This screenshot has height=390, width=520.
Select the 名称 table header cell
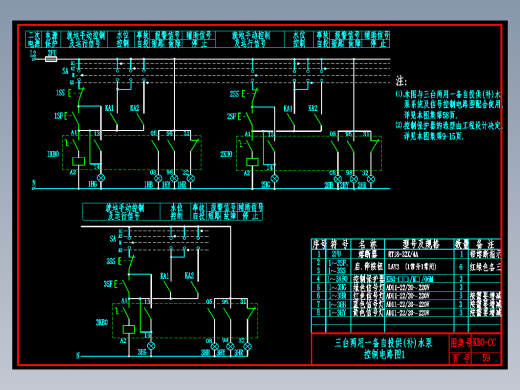click(368, 244)
